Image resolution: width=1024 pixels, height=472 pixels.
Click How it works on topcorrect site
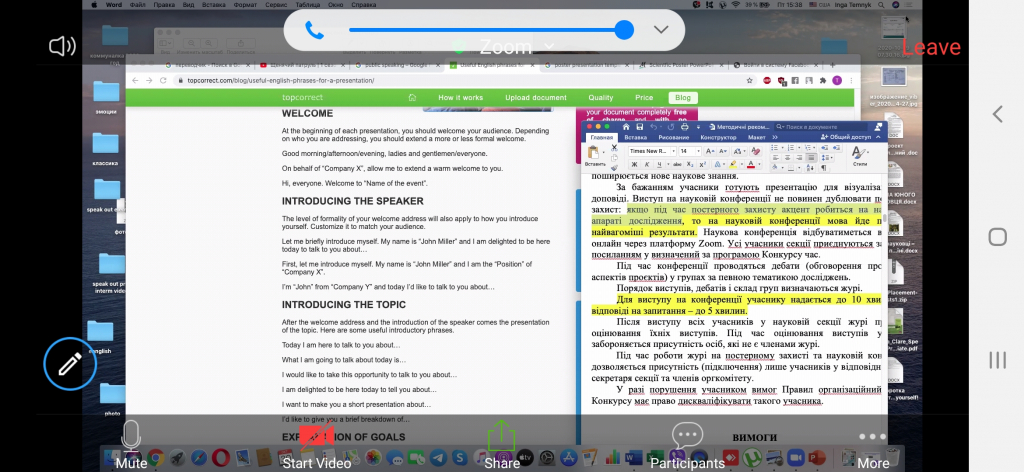(x=460, y=98)
